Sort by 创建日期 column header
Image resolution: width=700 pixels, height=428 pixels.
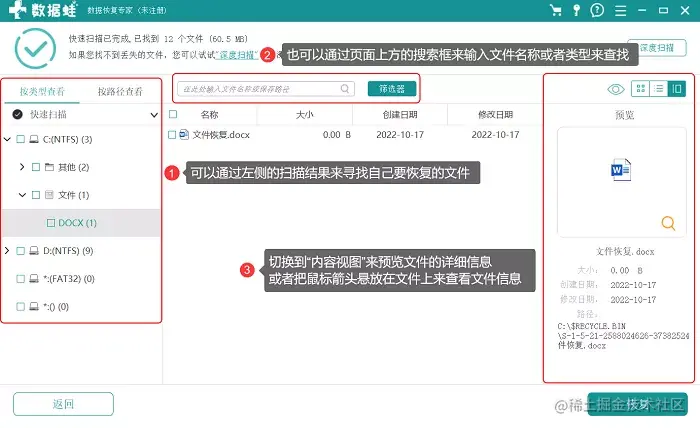tap(400, 115)
